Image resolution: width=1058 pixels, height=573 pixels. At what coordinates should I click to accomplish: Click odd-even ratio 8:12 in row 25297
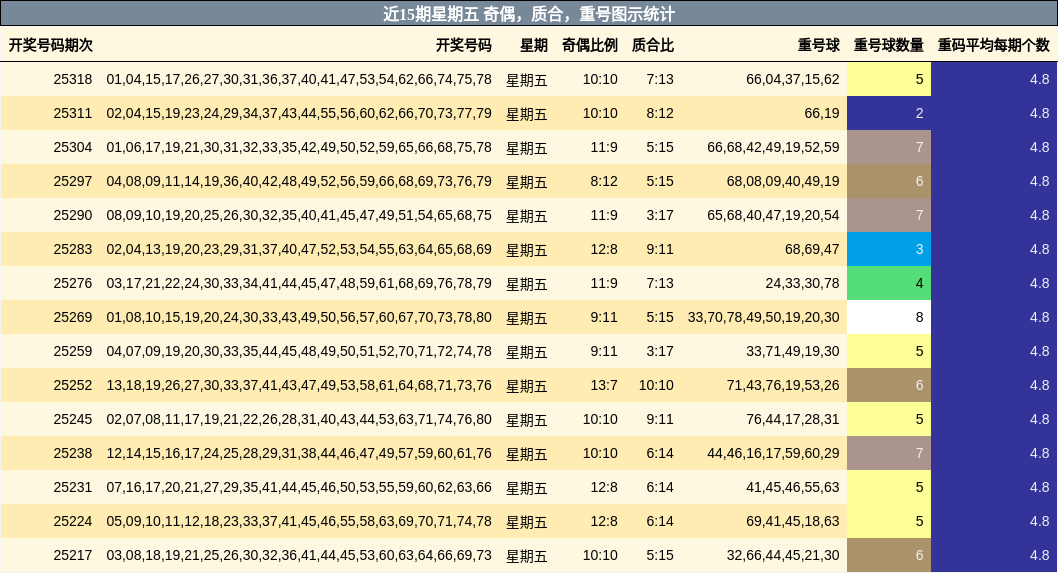pos(604,182)
